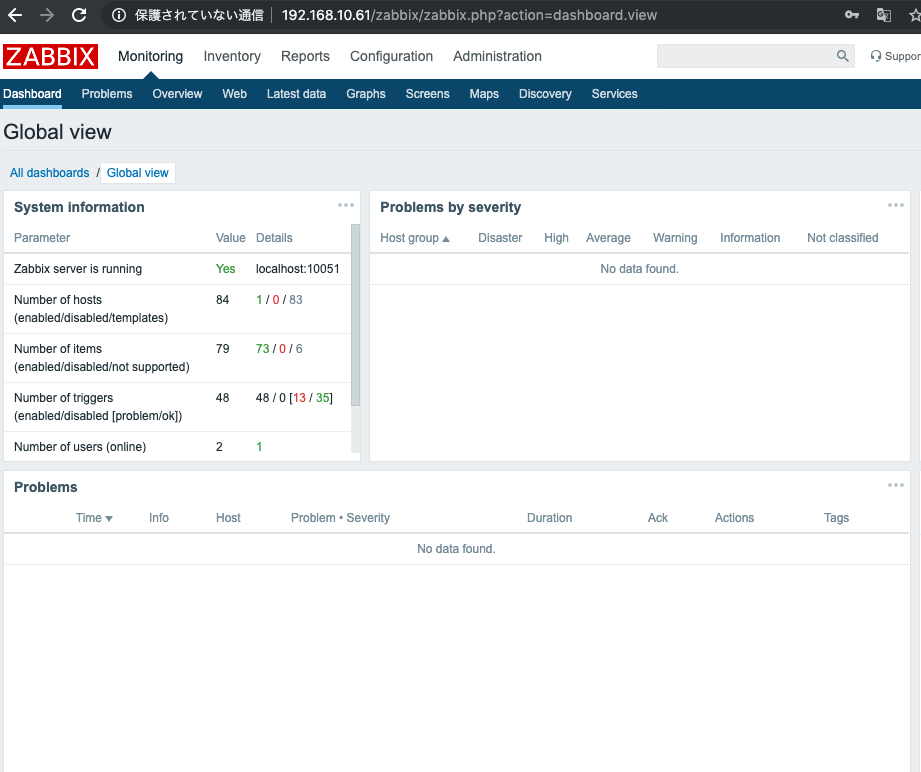Click the browser reload icon

coord(78,15)
